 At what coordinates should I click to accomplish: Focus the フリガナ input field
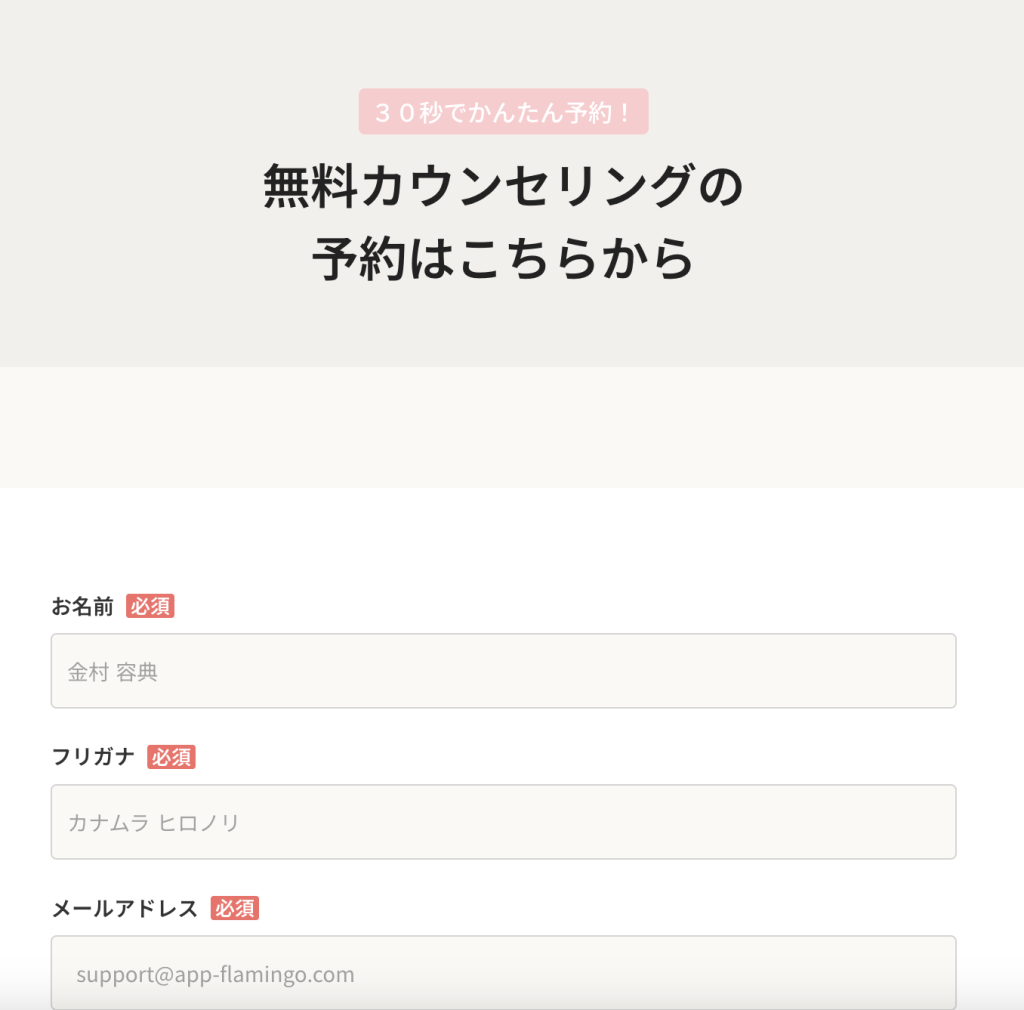[503, 822]
